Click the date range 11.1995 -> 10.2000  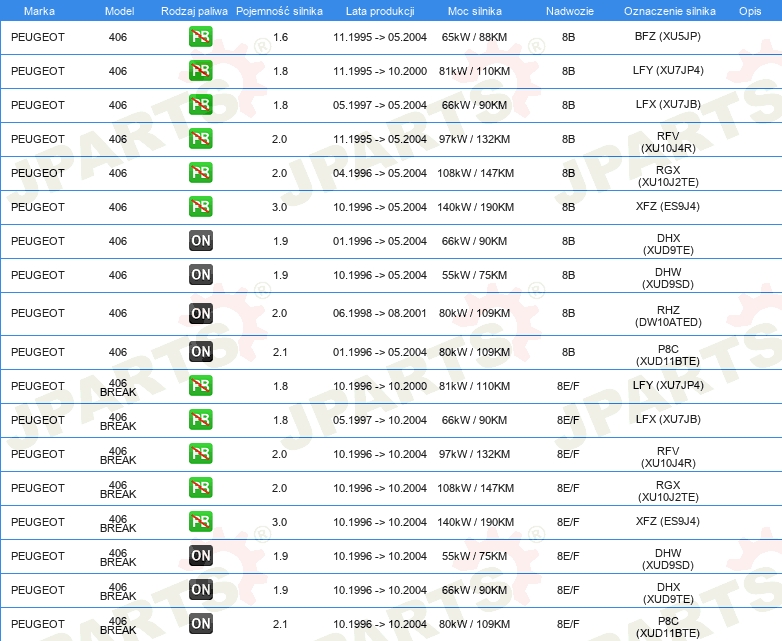(380, 71)
